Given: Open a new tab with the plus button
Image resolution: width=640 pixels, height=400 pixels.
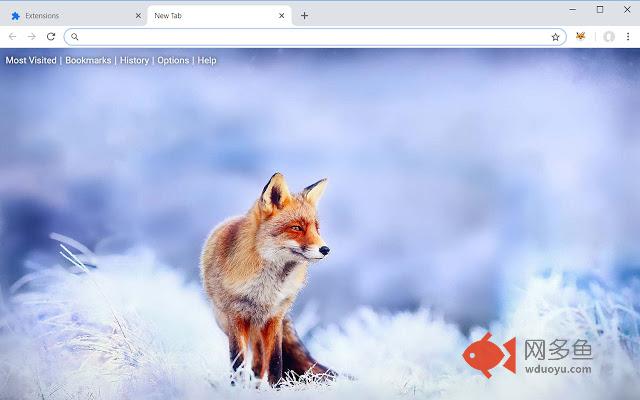Looking at the screenshot, I should tap(304, 16).
